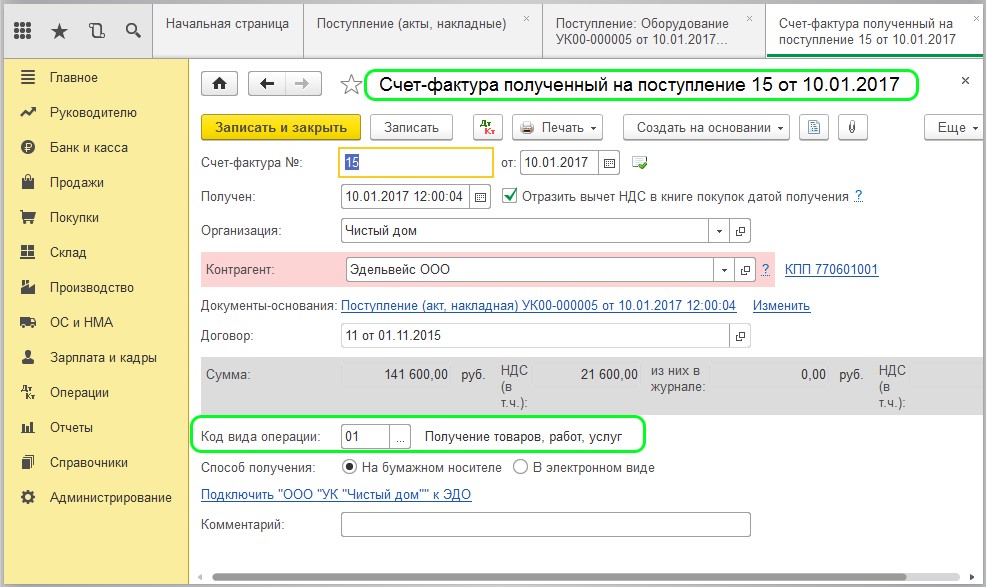Open Руководителю section
Viewport: 986px width, 587px height.
(x=93, y=113)
